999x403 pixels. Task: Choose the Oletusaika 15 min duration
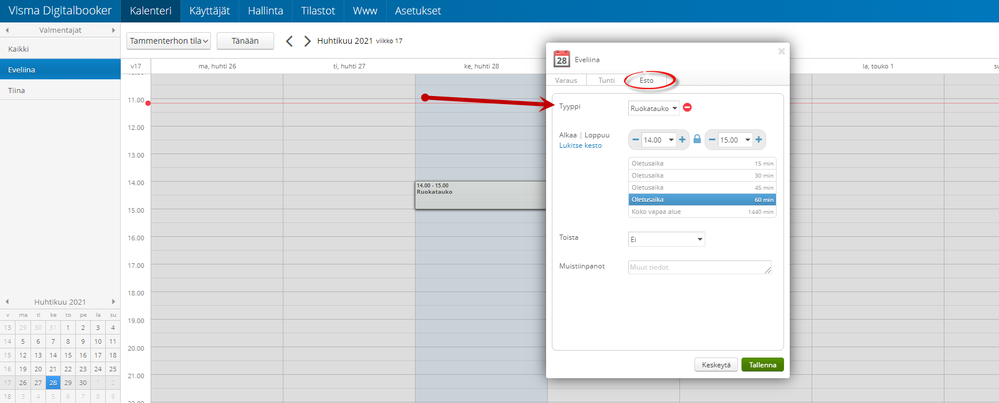702,164
